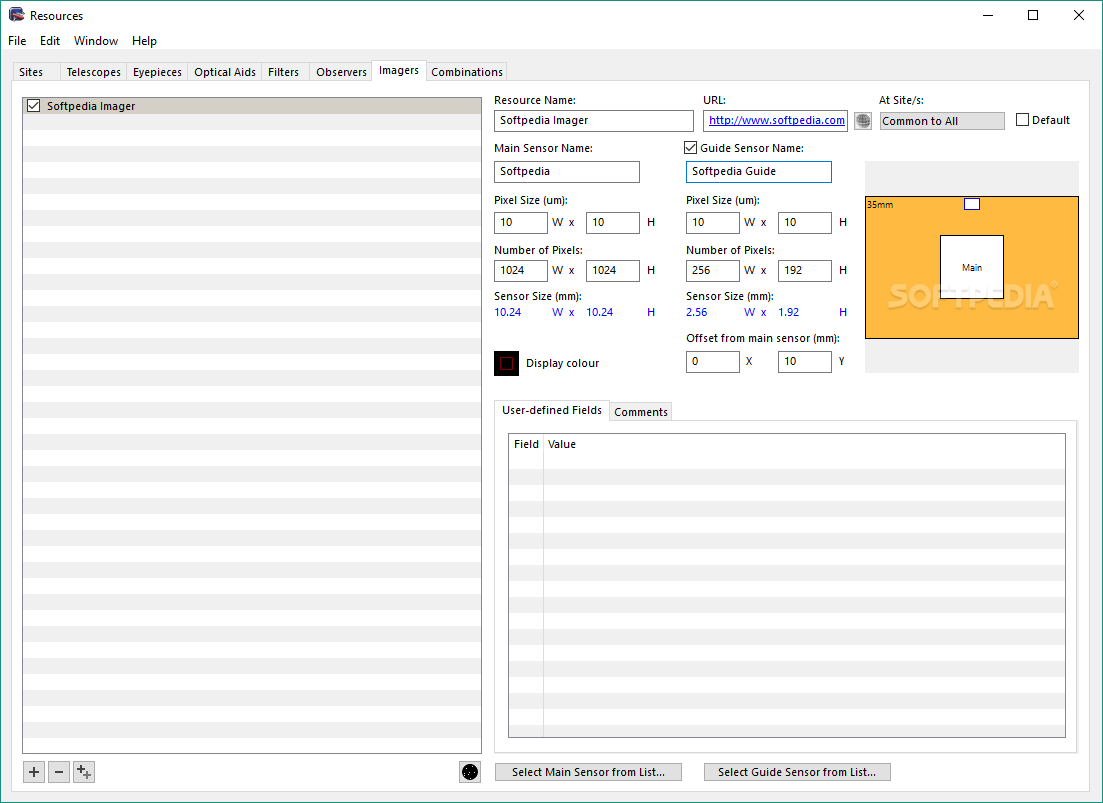This screenshot has width=1103, height=803.
Task: Click the Resources app icon in title bar
Action: tap(16, 15)
